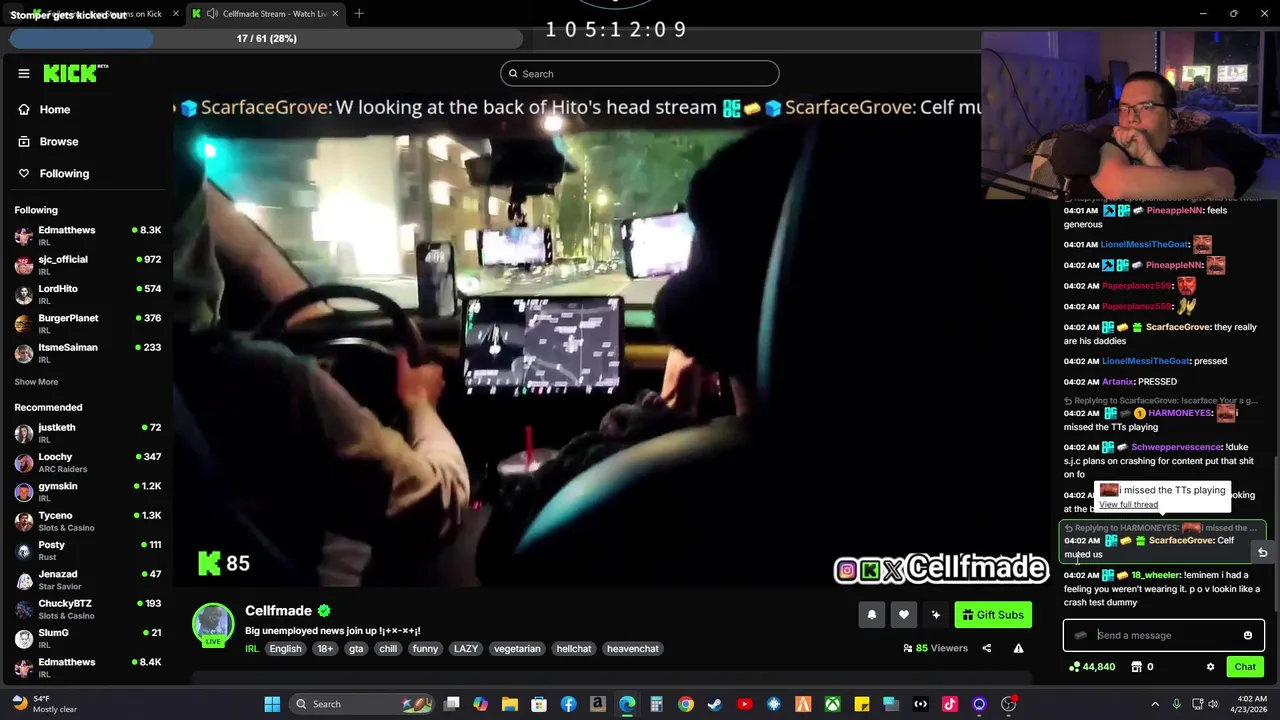Open Browse in the sidebar
Image resolution: width=1280 pixels, height=720 pixels.
coord(58,141)
